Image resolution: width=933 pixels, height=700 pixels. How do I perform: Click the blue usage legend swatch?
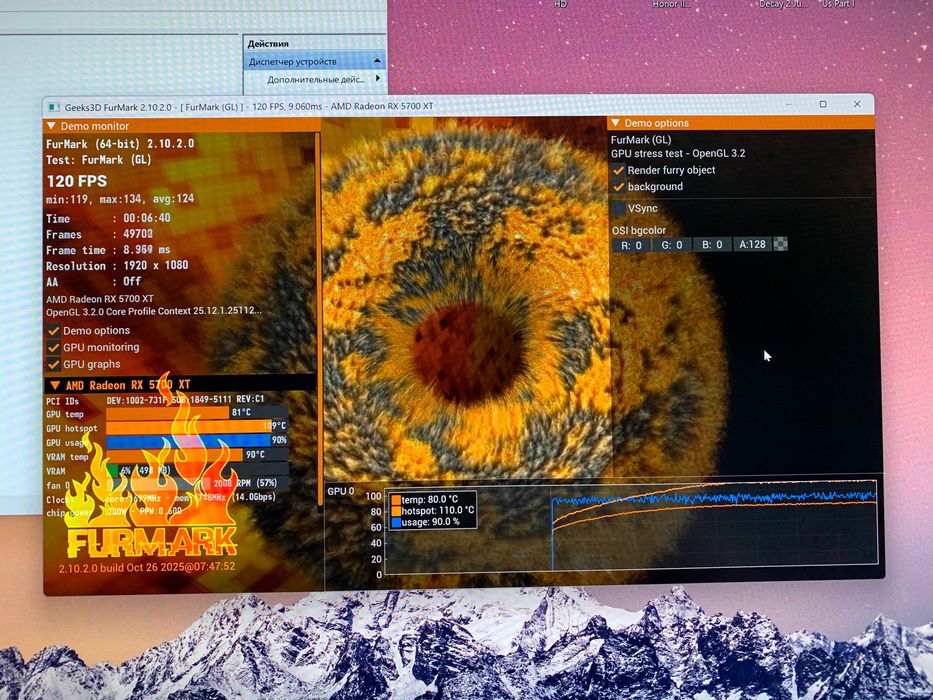(x=396, y=523)
